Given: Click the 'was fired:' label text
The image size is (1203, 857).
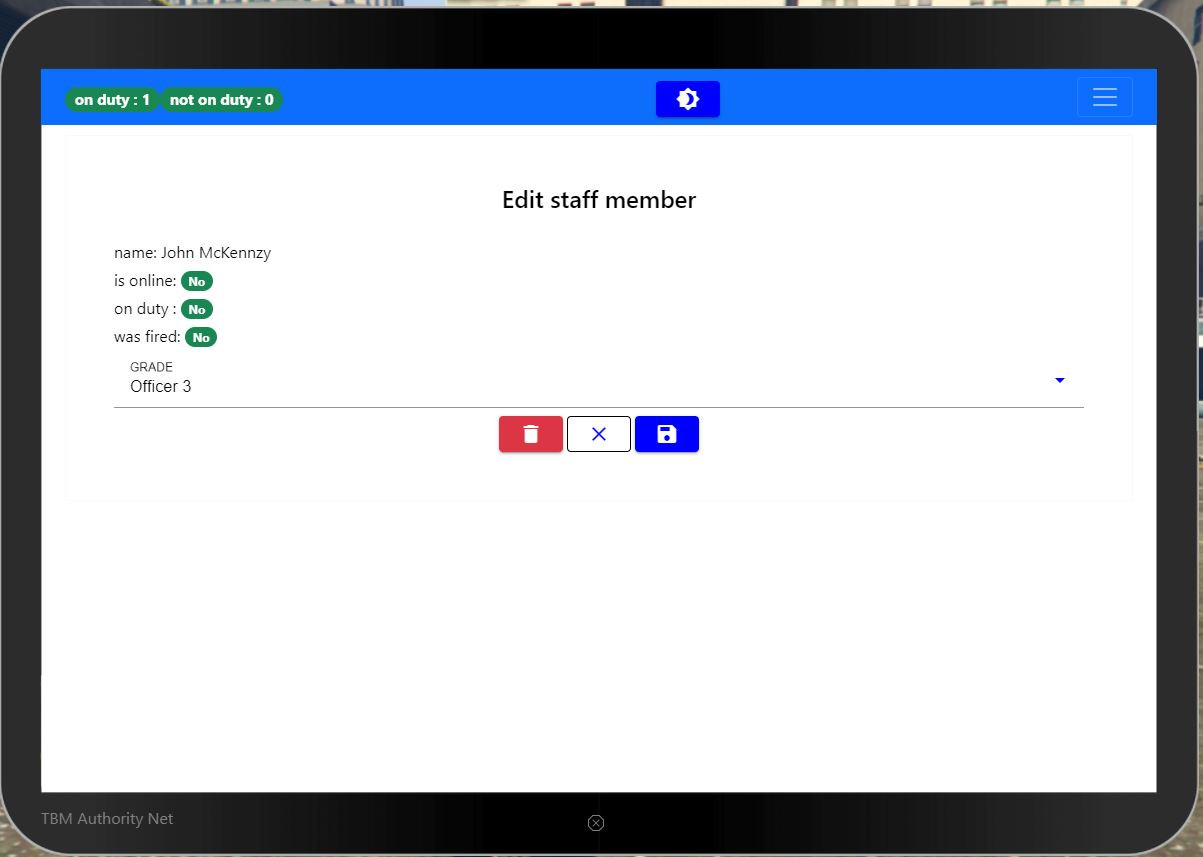Looking at the screenshot, I should (x=147, y=337).
